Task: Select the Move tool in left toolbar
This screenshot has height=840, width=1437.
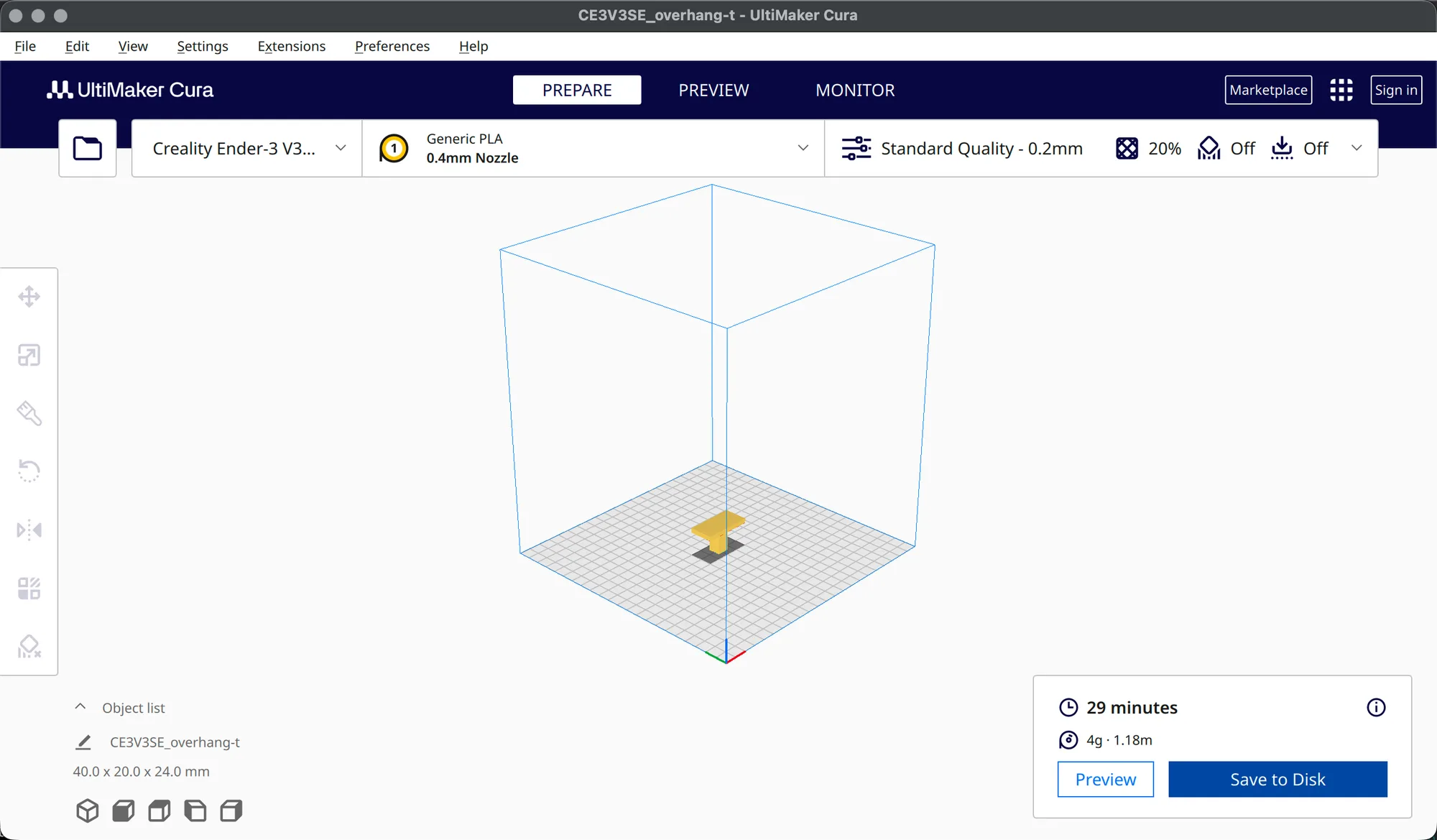Action: [29, 297]
